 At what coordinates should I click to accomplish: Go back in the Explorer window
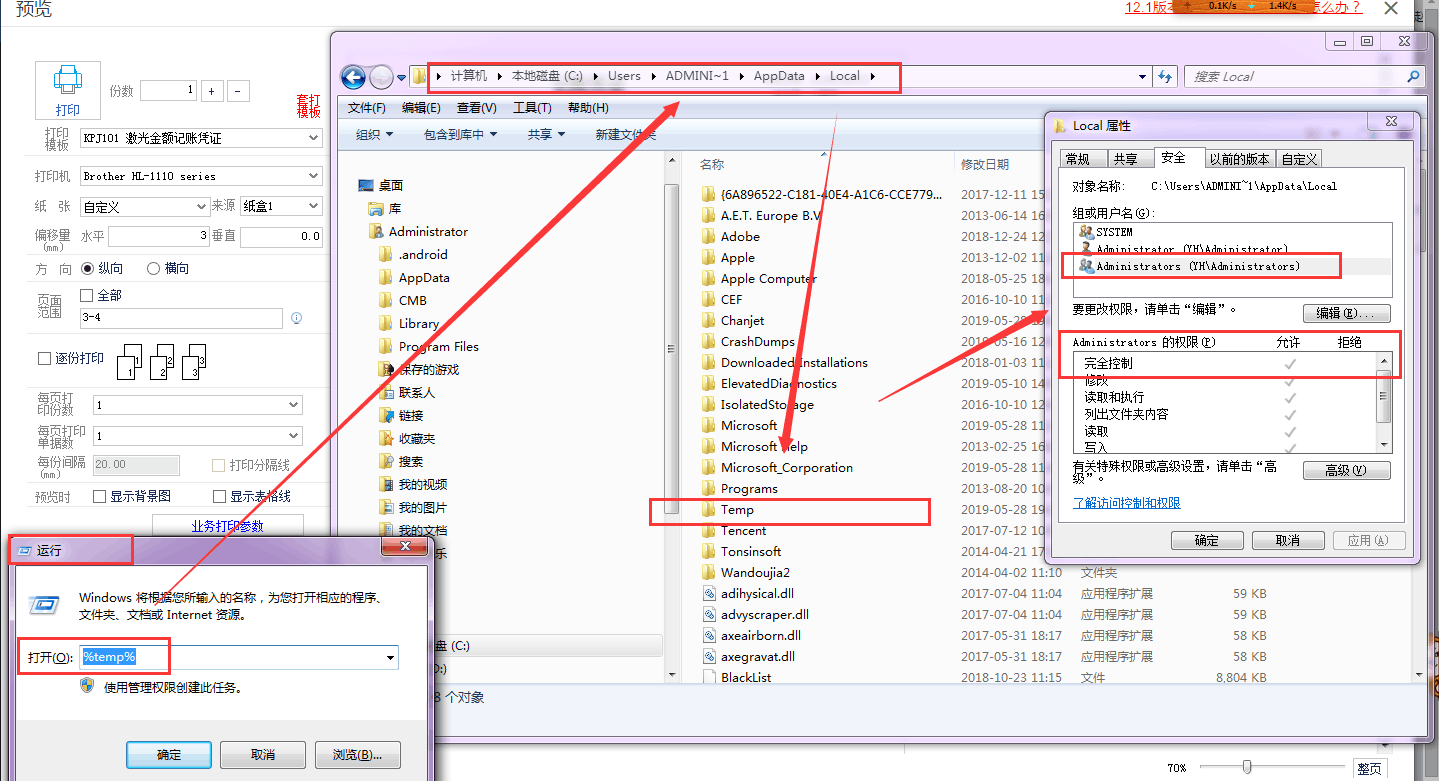[x=353, y=77]
